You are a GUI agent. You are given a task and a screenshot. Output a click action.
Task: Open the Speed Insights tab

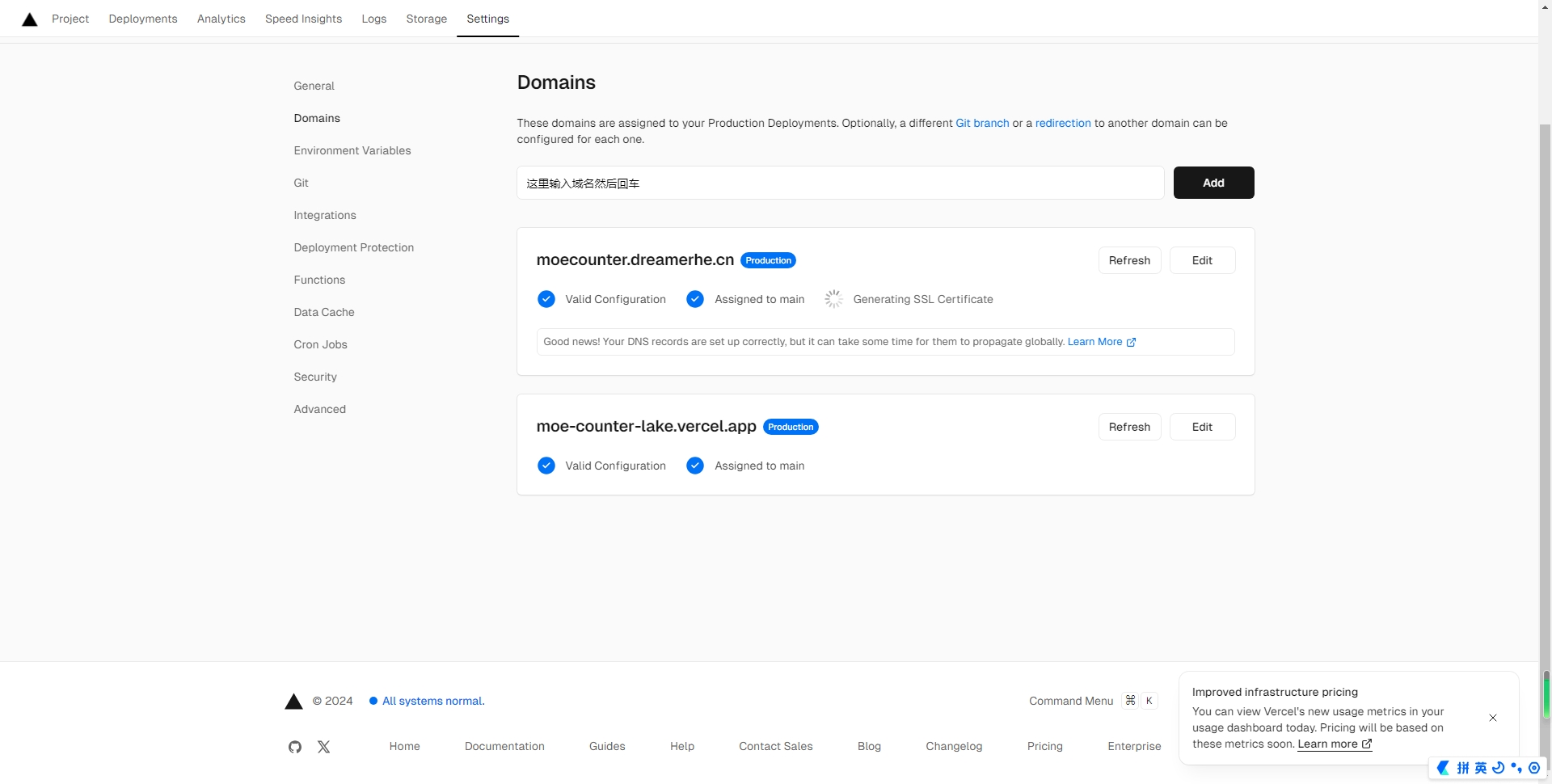click(x=303, y=19)
